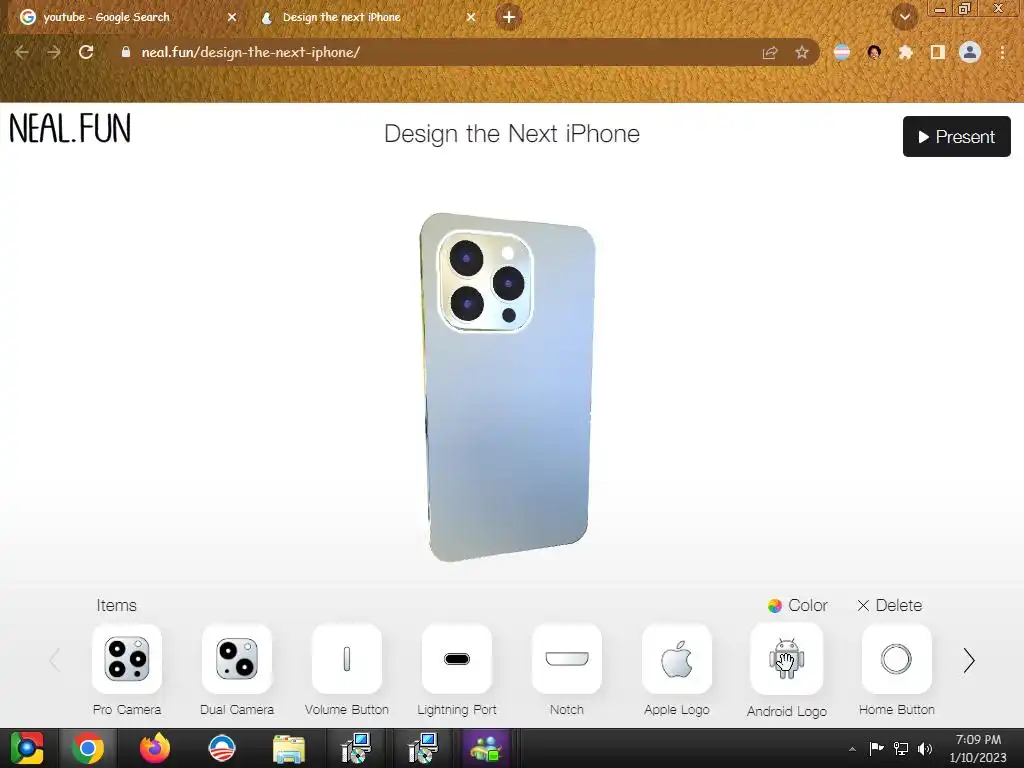Open the NEAL.FUN home logo
This screenshot has width=1024, height=768.
point(70,128)
